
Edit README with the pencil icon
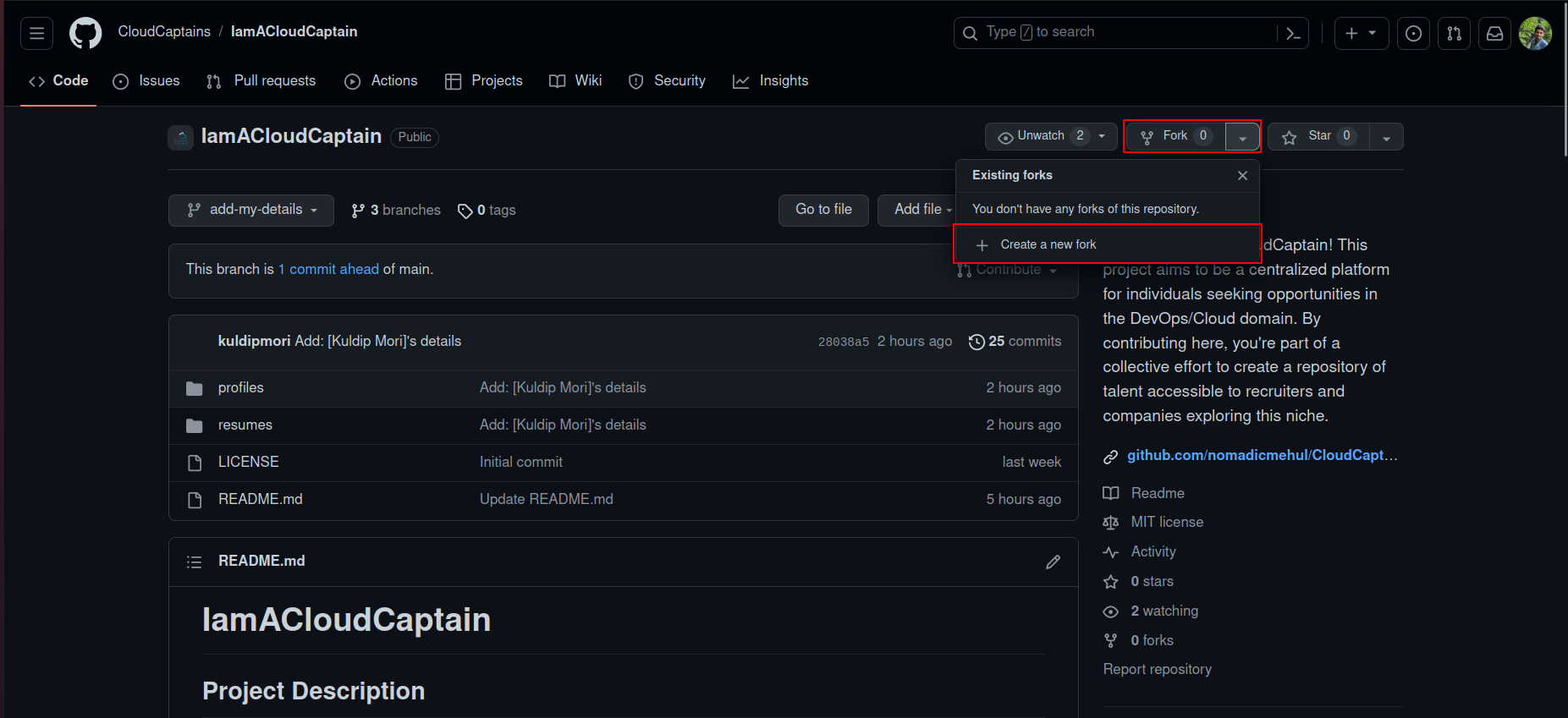coord(1053,562)
